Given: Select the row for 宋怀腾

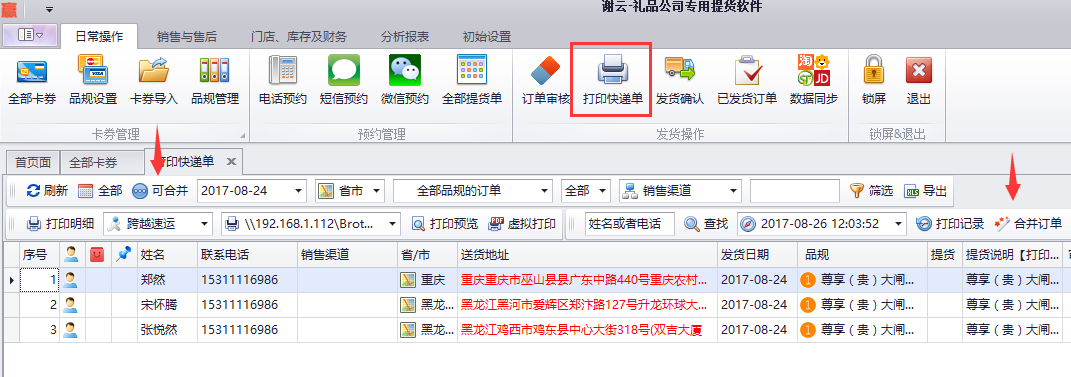Looking at the screenshot, I should coord(537,305).
